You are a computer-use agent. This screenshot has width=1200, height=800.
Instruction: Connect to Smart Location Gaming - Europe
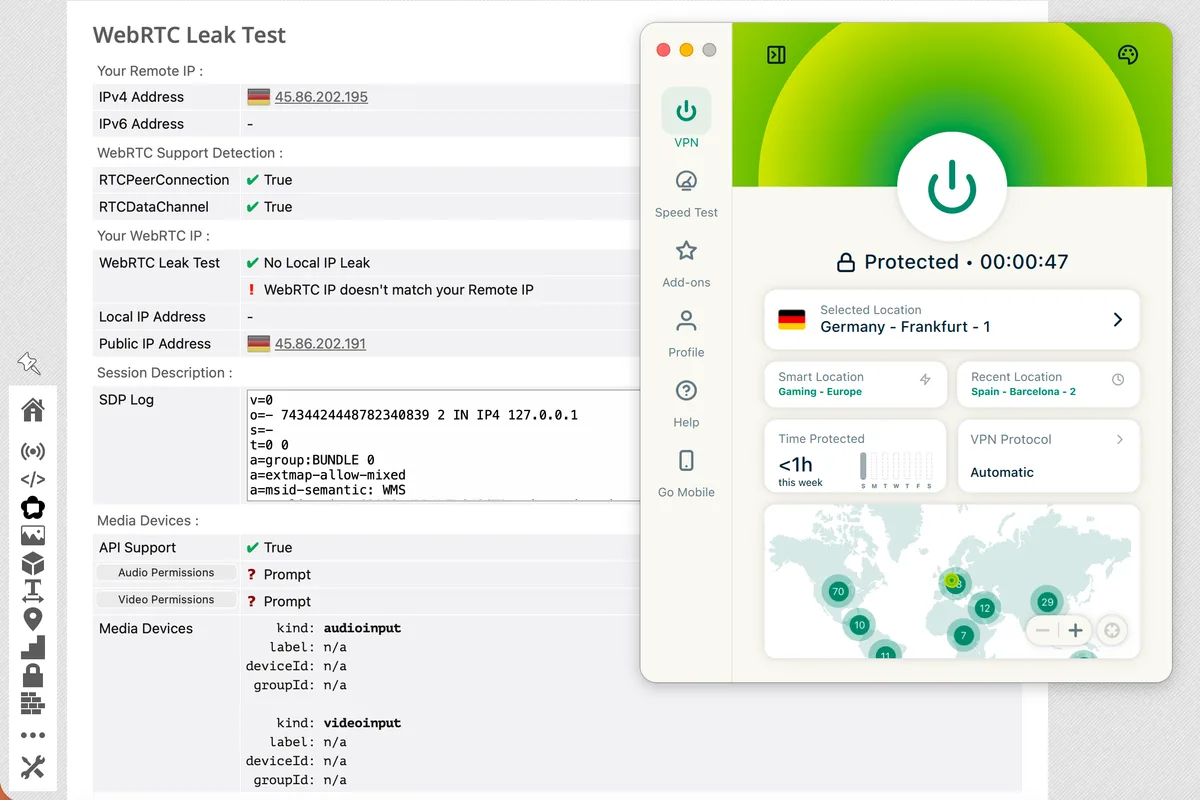coord(855,384)
